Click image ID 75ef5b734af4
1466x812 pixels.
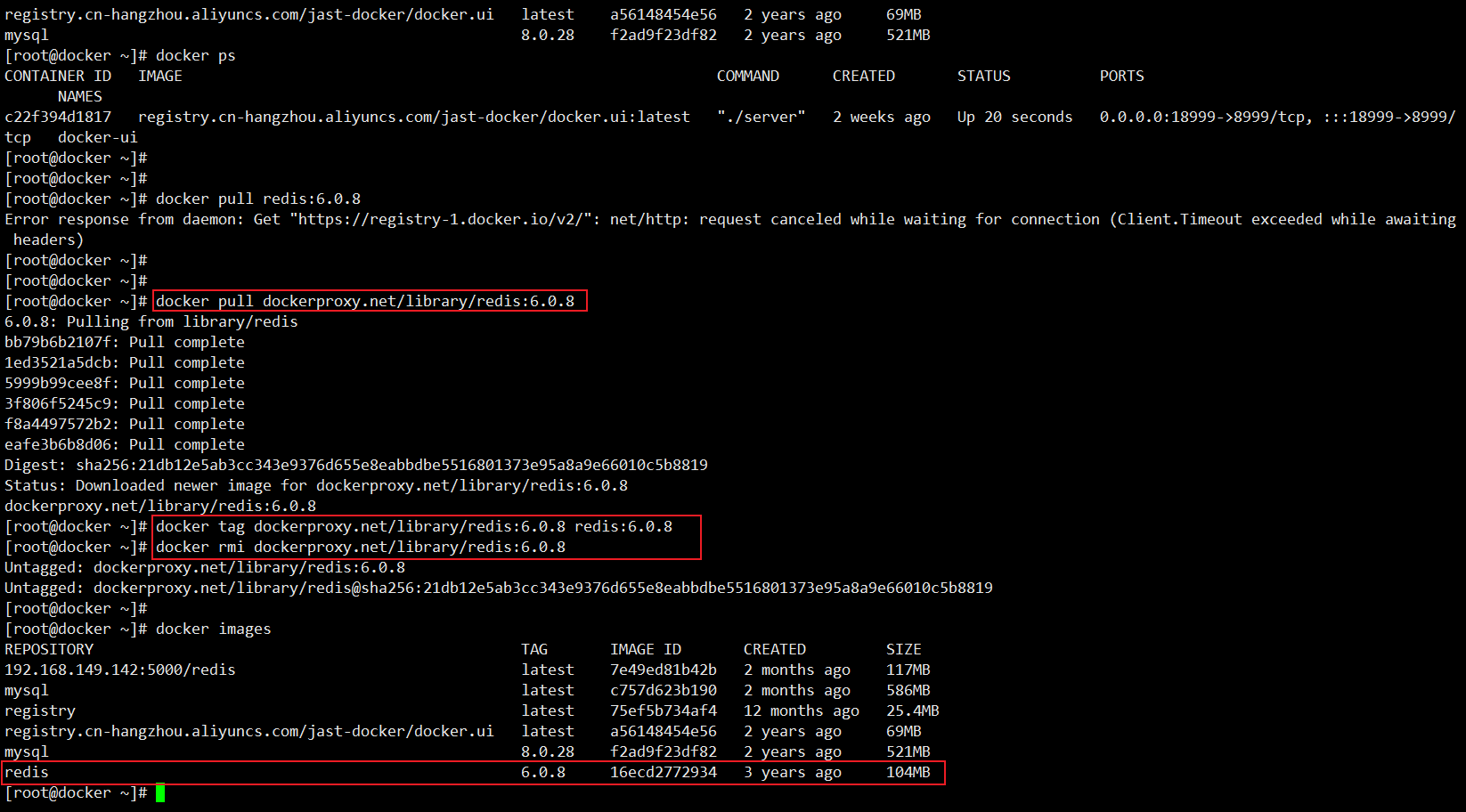tap(664, 710)
